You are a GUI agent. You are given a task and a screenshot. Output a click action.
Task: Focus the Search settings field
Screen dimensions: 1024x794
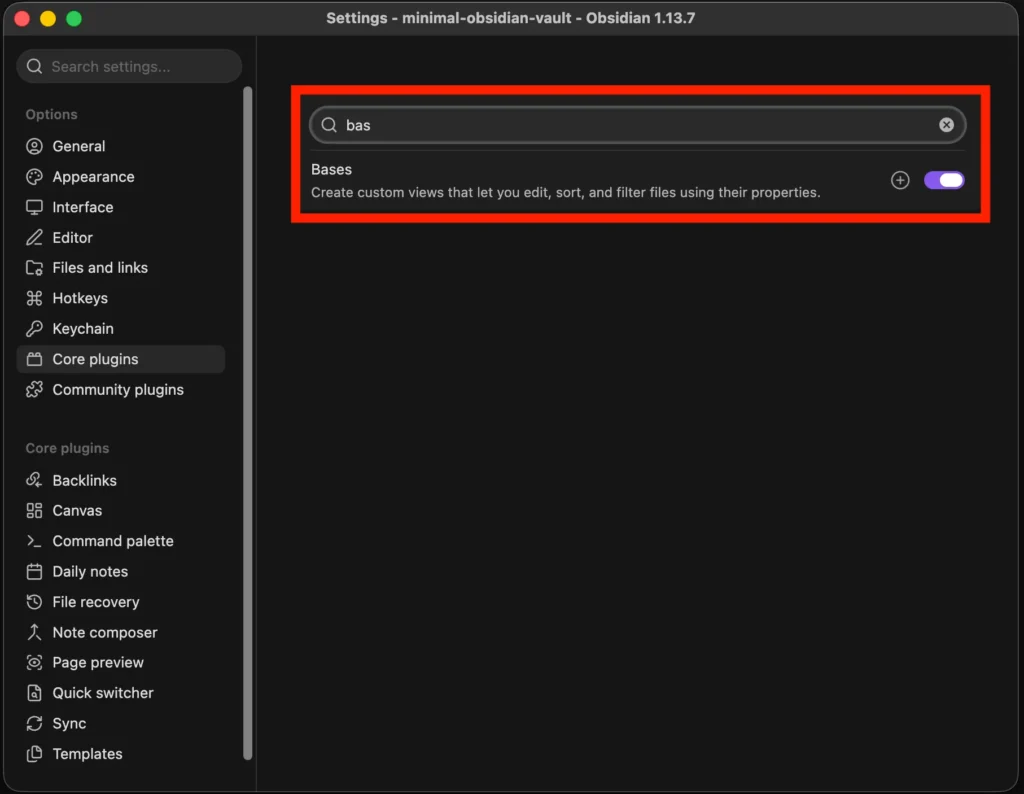pyautogui.click(x=129, y=67)
